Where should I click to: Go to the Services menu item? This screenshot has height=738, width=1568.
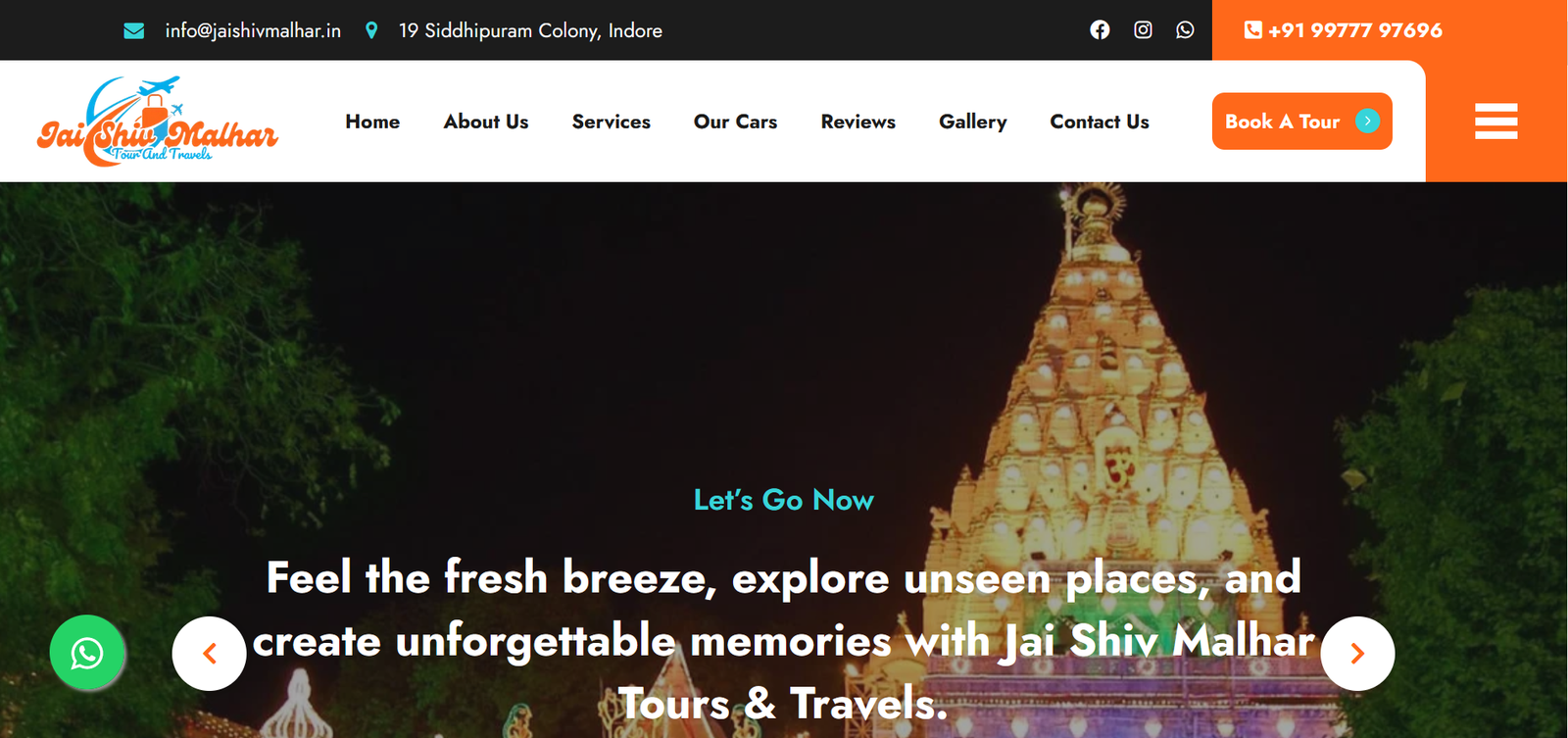[612, 122]
